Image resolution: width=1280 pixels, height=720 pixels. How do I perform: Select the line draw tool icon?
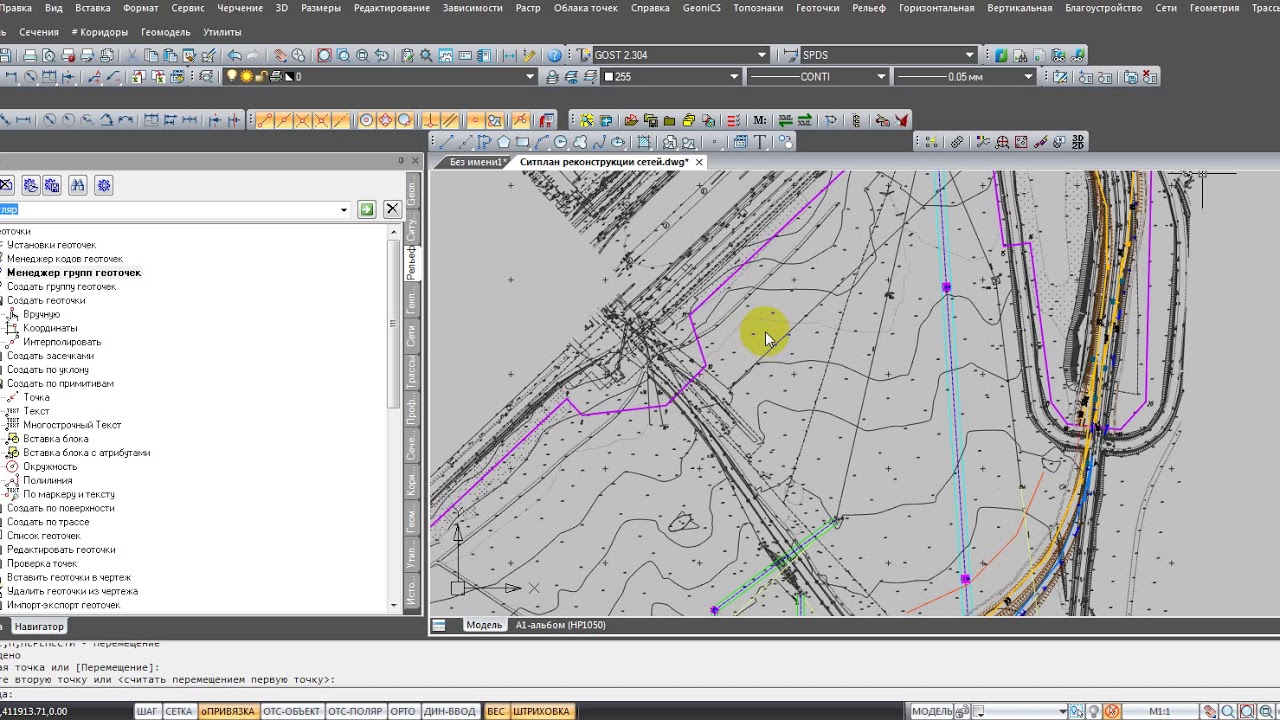[446, 142]
